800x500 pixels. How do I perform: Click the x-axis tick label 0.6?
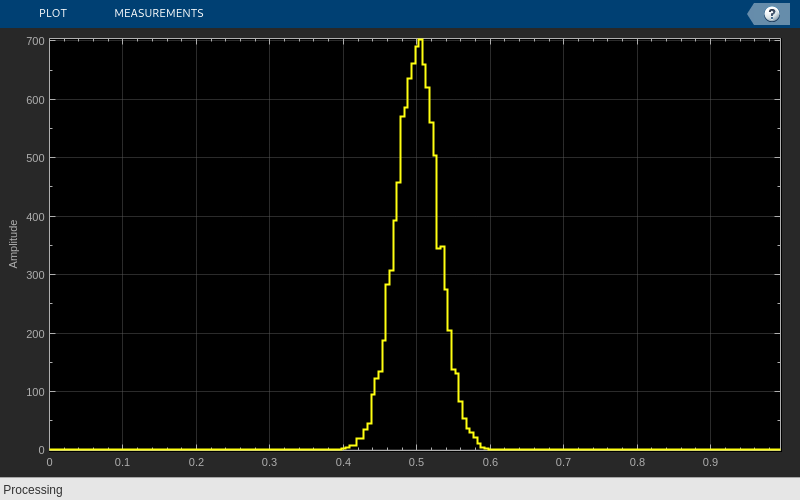[490, 462]
